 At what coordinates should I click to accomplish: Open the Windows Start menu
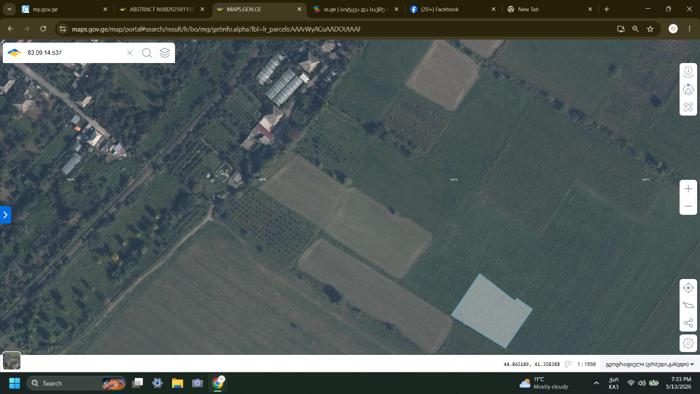coord(14,383)
